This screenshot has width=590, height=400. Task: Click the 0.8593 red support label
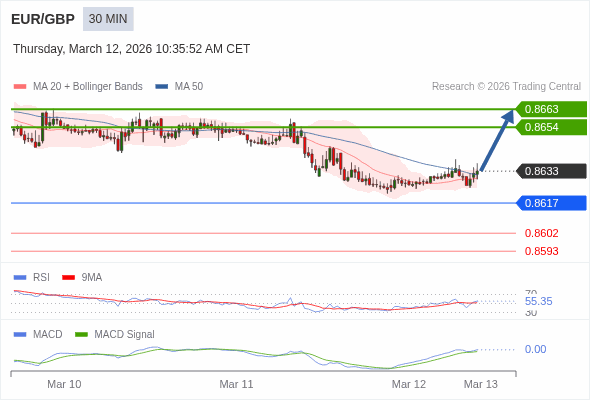[x=541, y=251]
